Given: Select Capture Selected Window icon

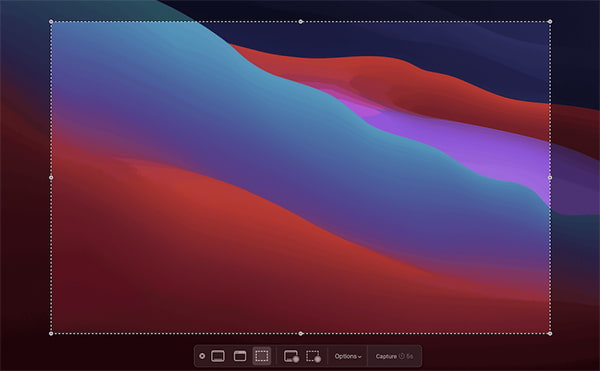Looking at the screenshot, I should click(240, 356).
